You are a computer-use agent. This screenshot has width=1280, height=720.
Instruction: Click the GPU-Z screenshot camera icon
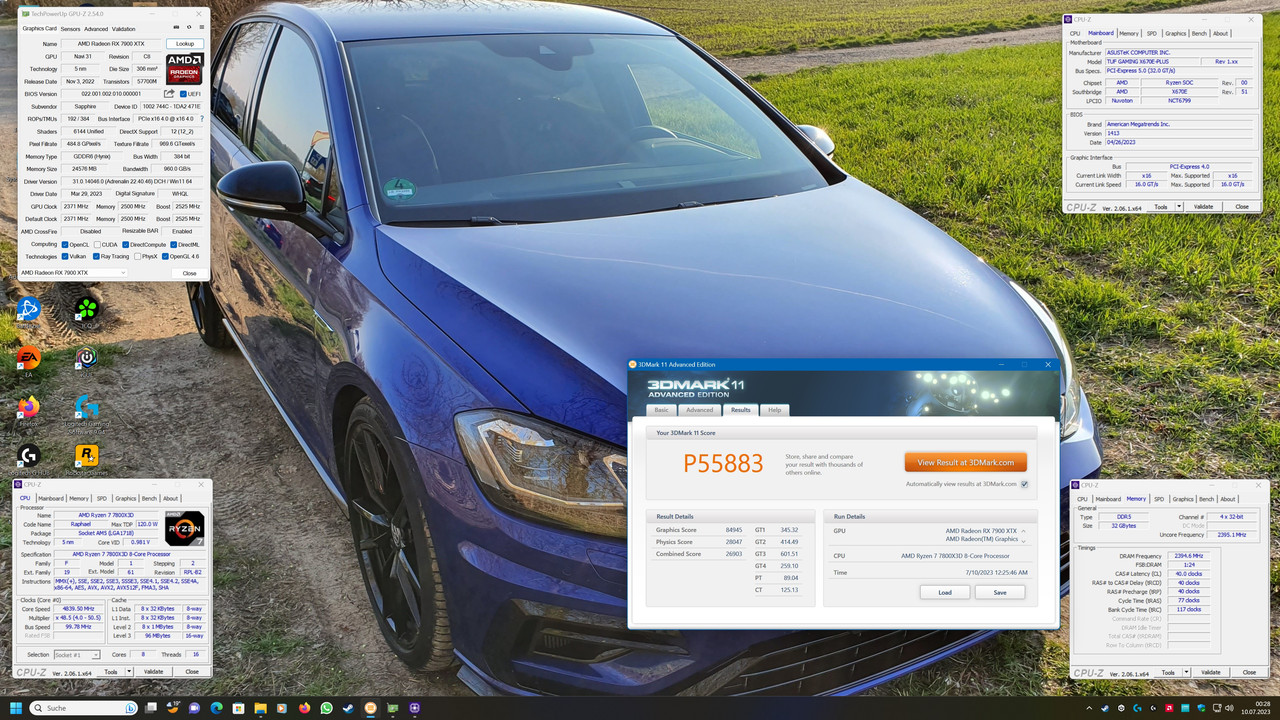(x=176, y=27)
